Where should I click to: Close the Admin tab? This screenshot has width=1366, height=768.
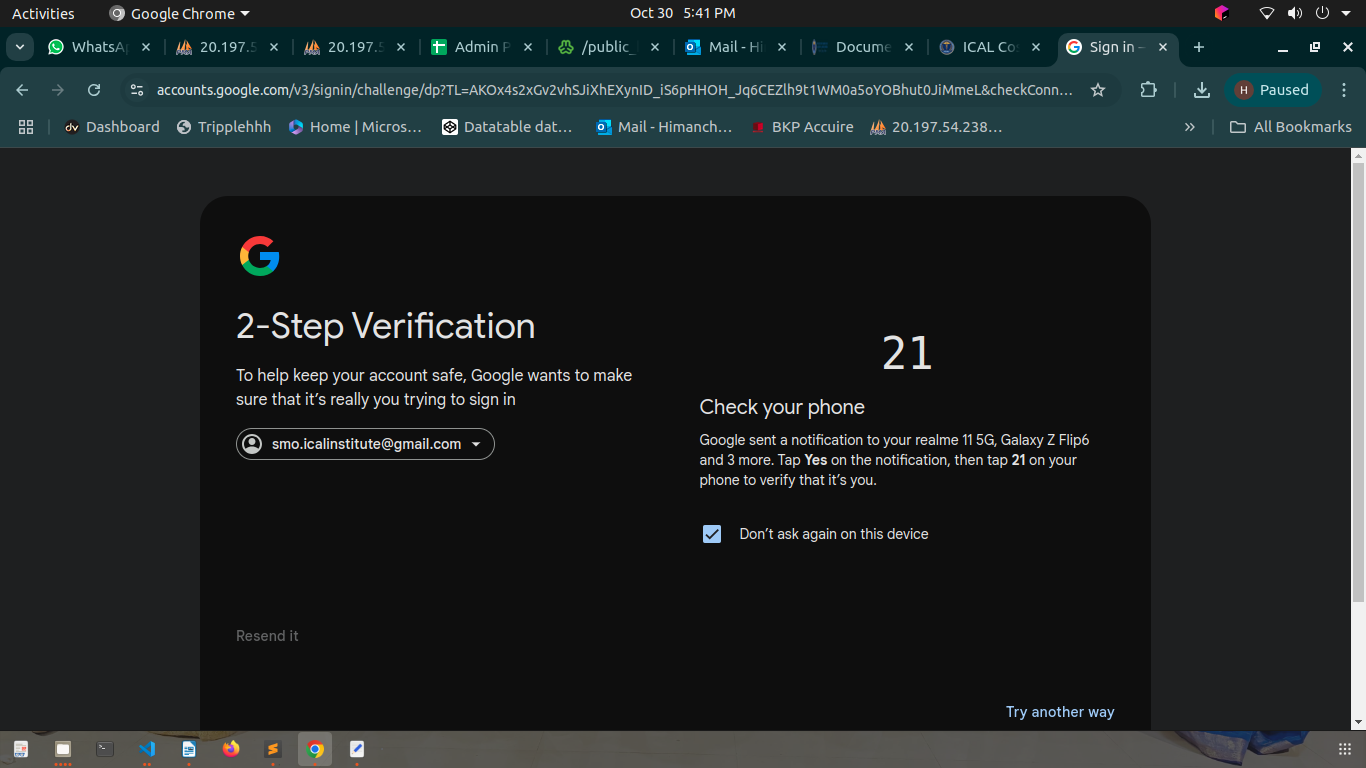[528, 47]
